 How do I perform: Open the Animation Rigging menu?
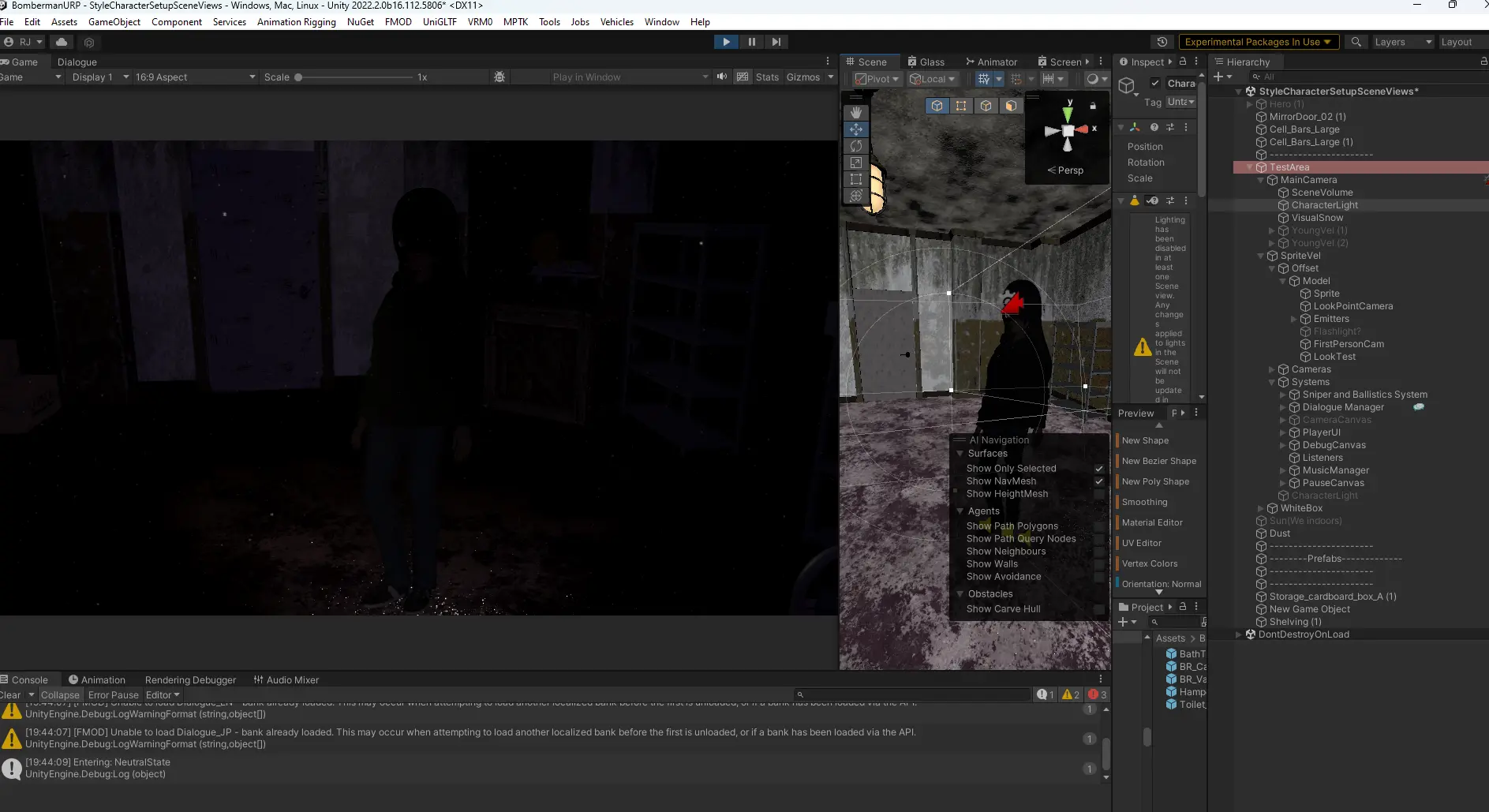tap(296, 22)
